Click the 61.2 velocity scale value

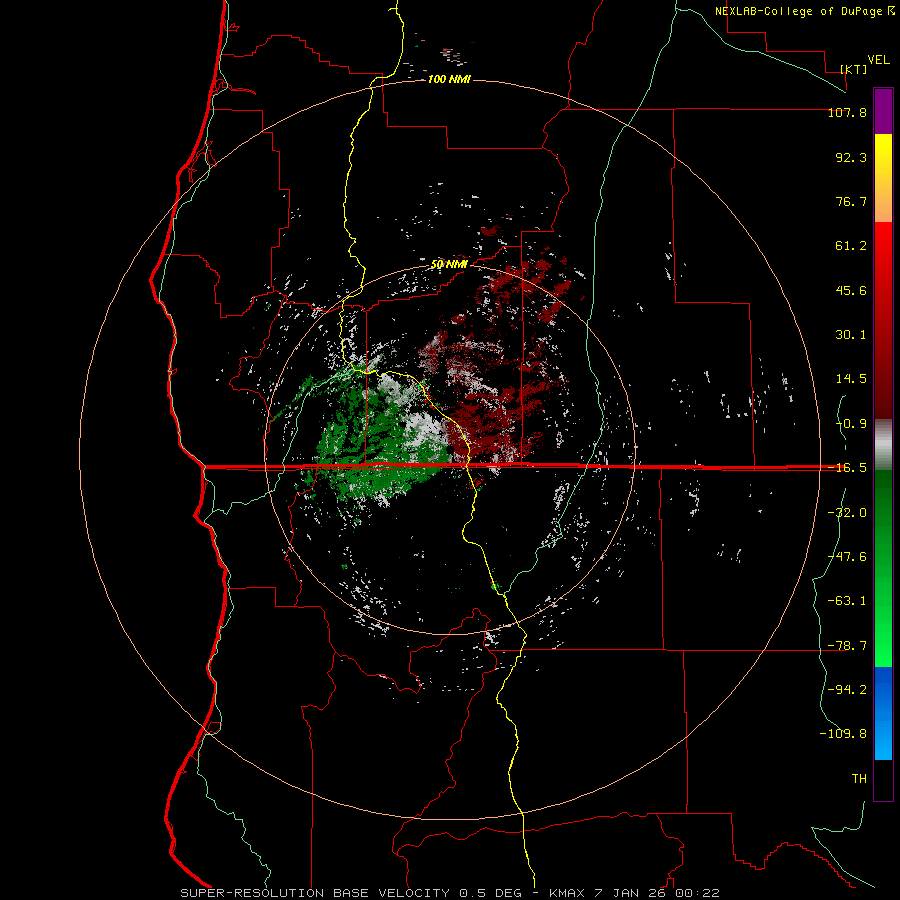point(851,246)
